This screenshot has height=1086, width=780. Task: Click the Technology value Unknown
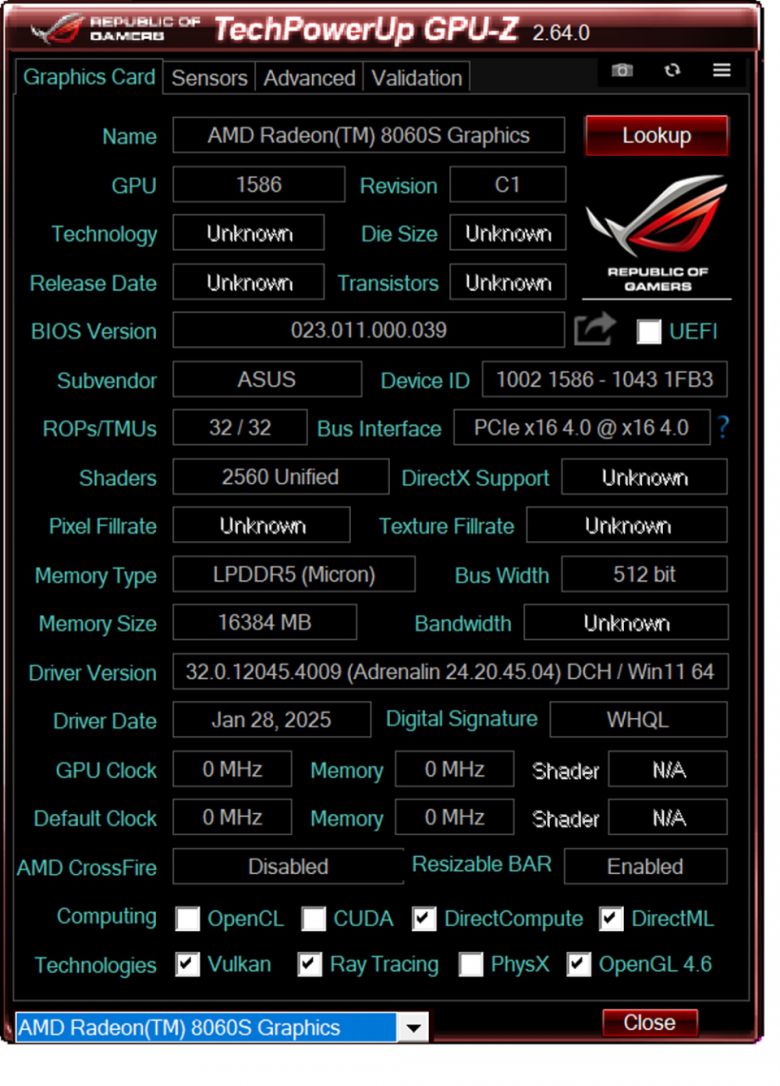tap(249, 233)
